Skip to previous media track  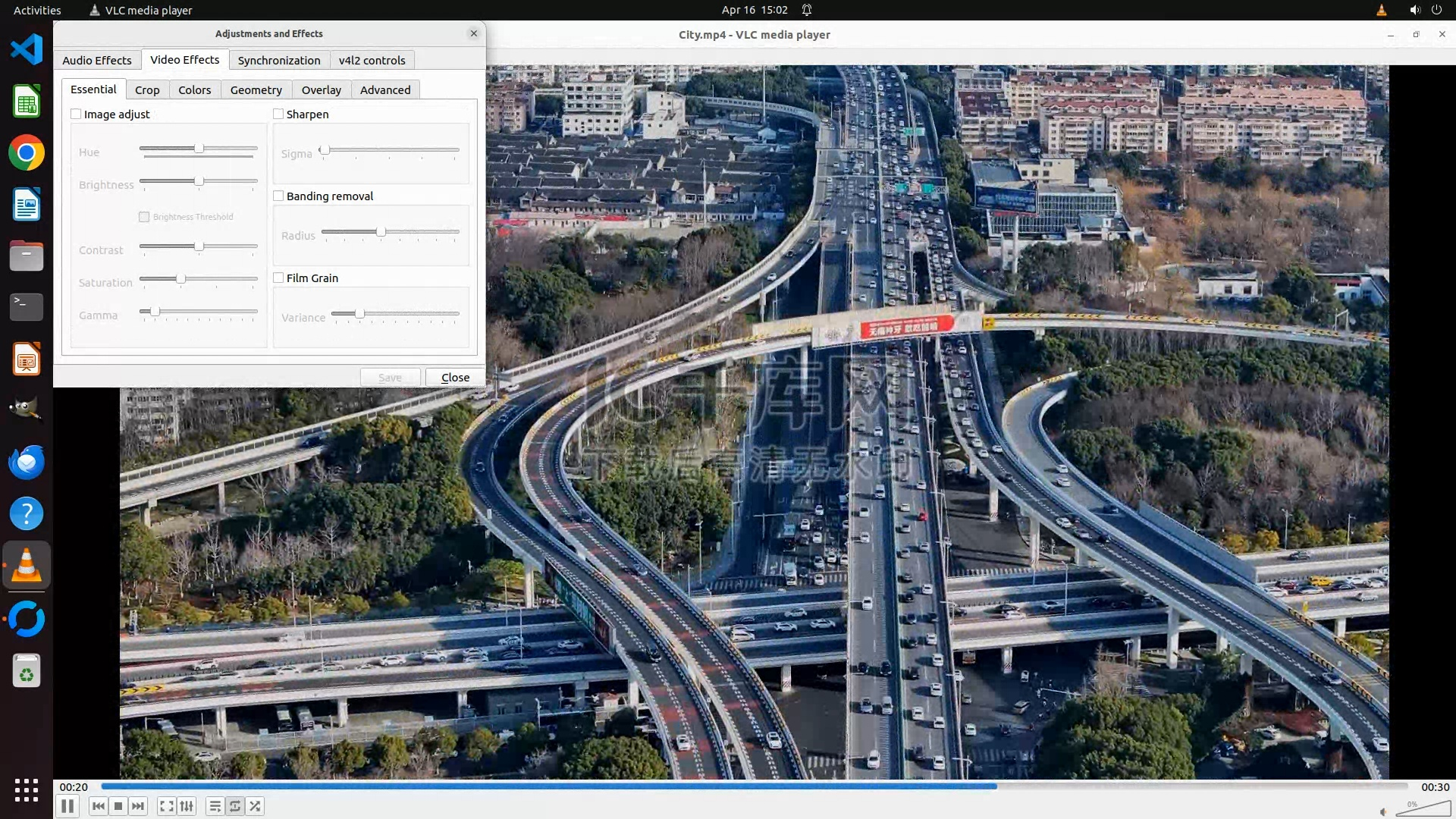coord(98,806)
